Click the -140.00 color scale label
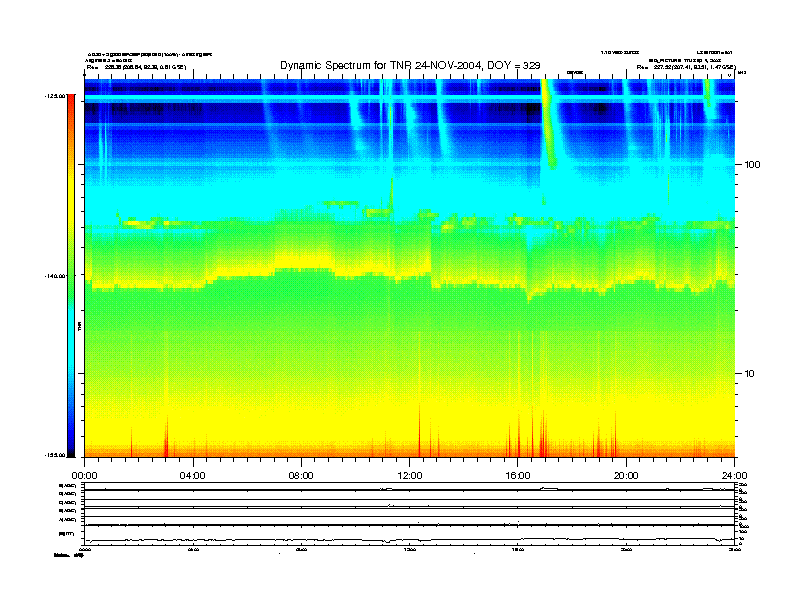792x612 pixels. tap(55, 276)
